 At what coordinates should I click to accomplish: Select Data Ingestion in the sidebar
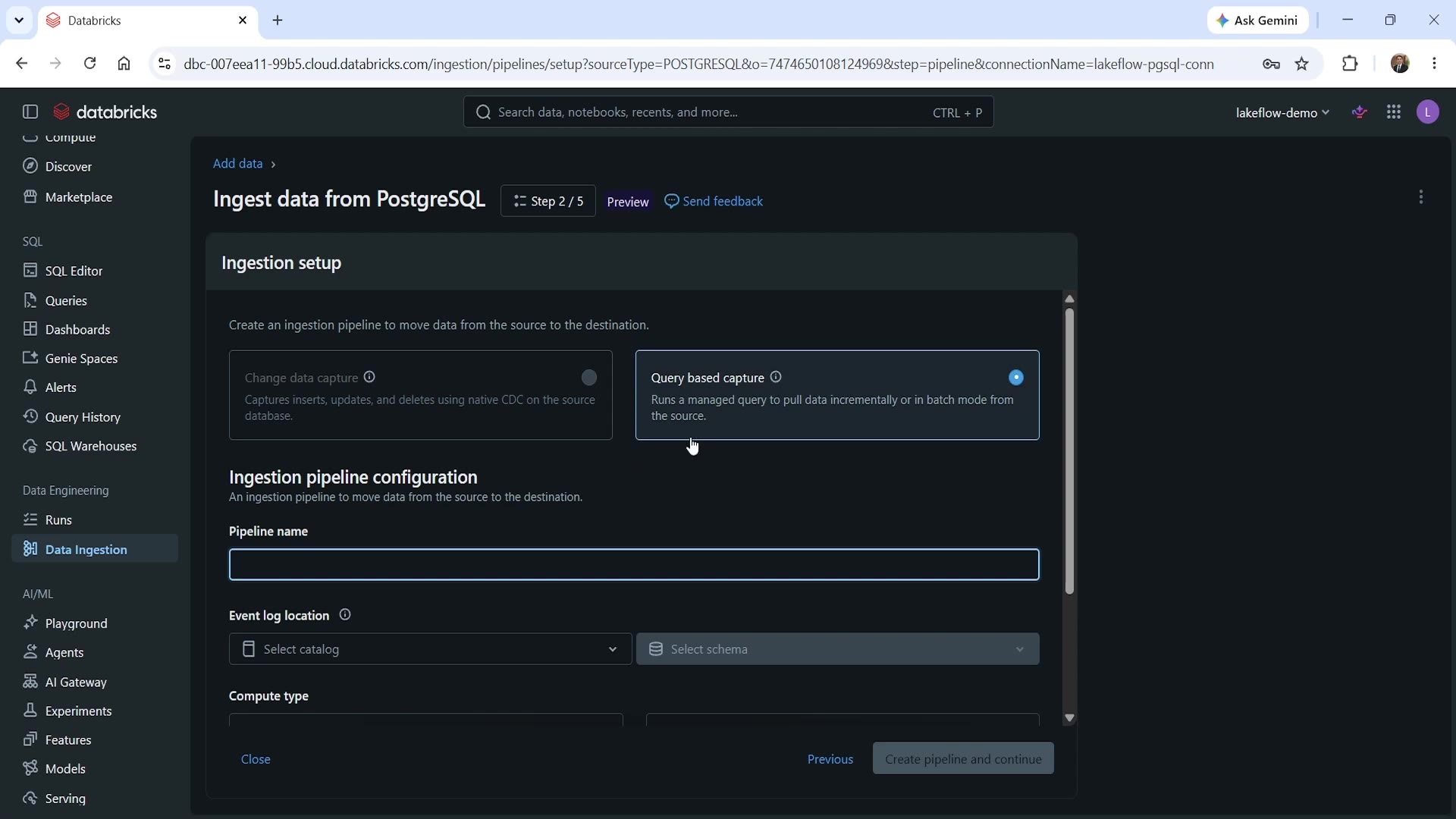tap(95, 549)
